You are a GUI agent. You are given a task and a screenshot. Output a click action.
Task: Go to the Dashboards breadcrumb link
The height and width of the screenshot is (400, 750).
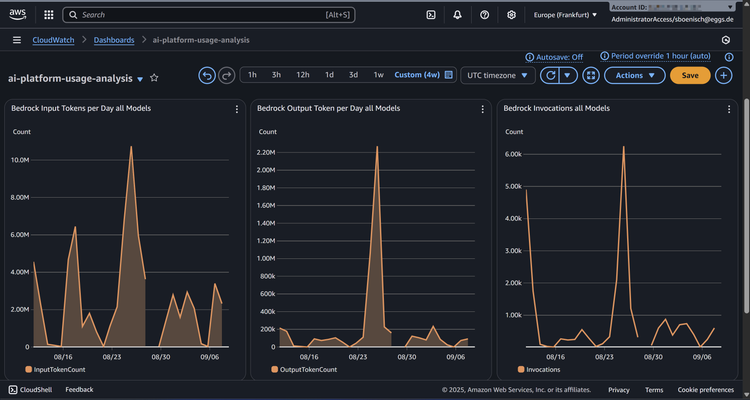click(x=115, y=40)
